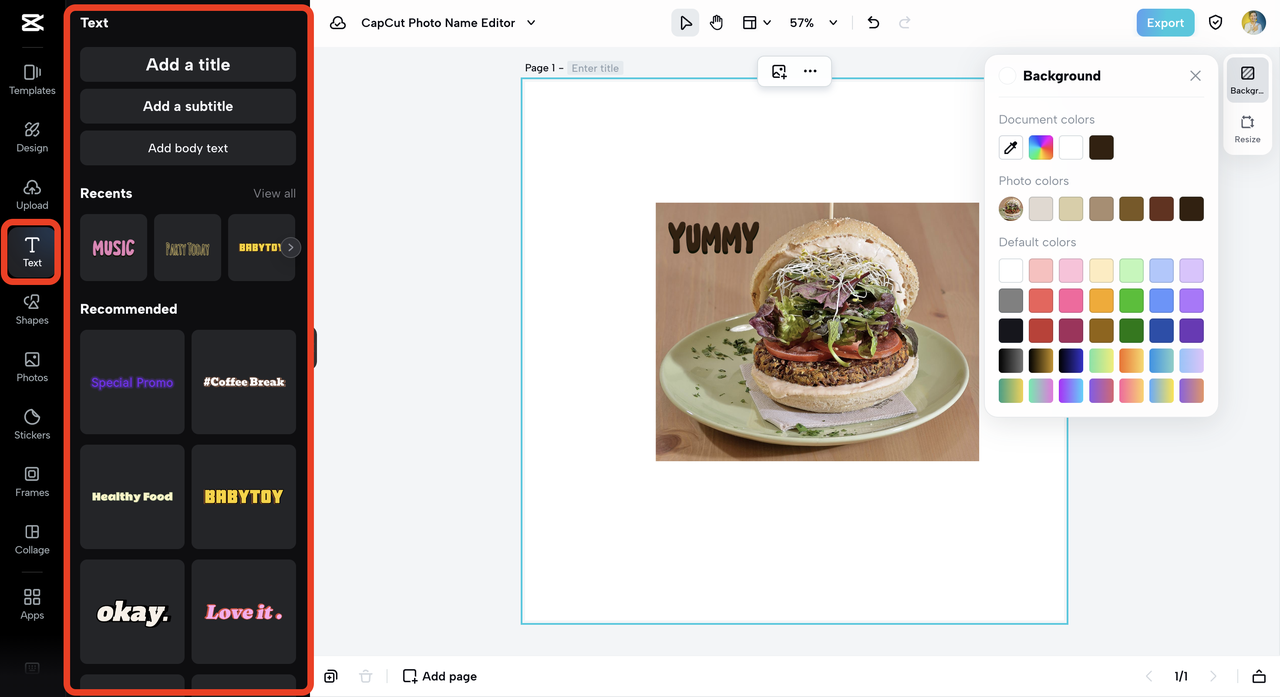Select the Party Today recent text style
This screenshot has width=1280, height=697.
(x=187, y=247)
